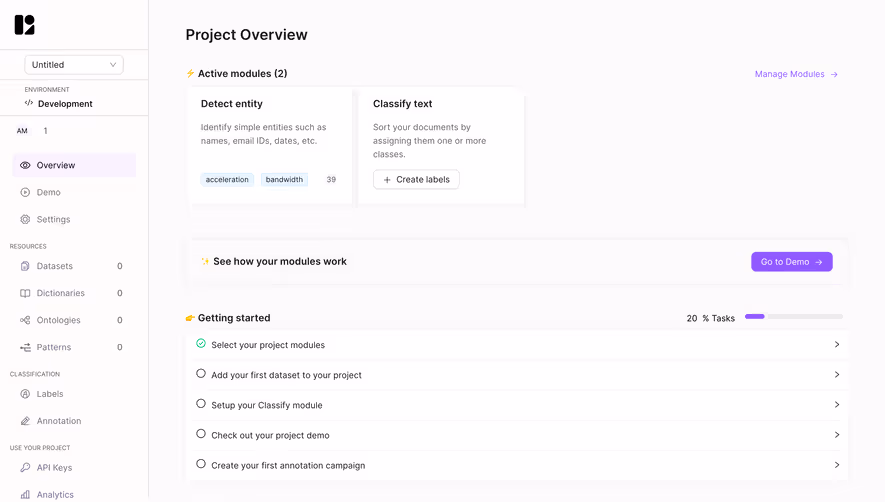Image resolution: width=885 pixels, height=502 pixels.
Task: Open API Keys in the sidebar
Action: (x=74, y=468)
